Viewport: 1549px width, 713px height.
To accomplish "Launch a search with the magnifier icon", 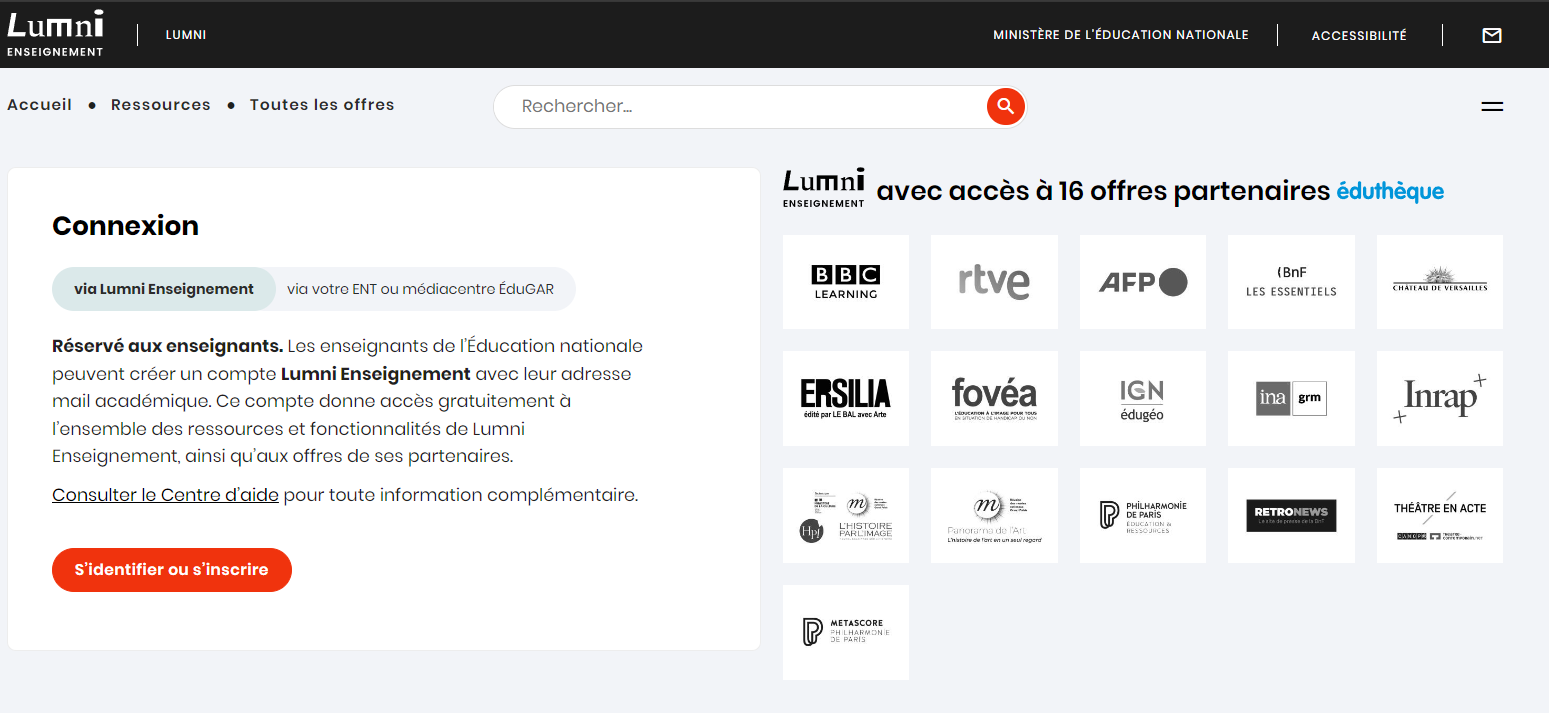I will coord(1005,106).
